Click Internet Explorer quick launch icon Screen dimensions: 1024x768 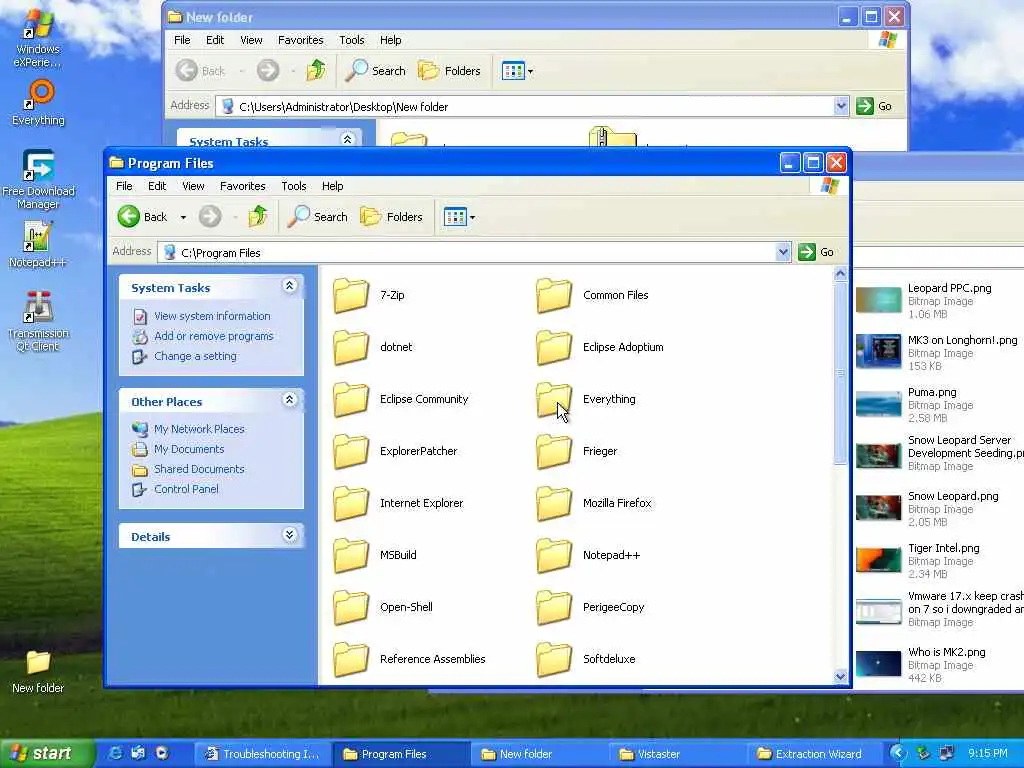[115, 754]
